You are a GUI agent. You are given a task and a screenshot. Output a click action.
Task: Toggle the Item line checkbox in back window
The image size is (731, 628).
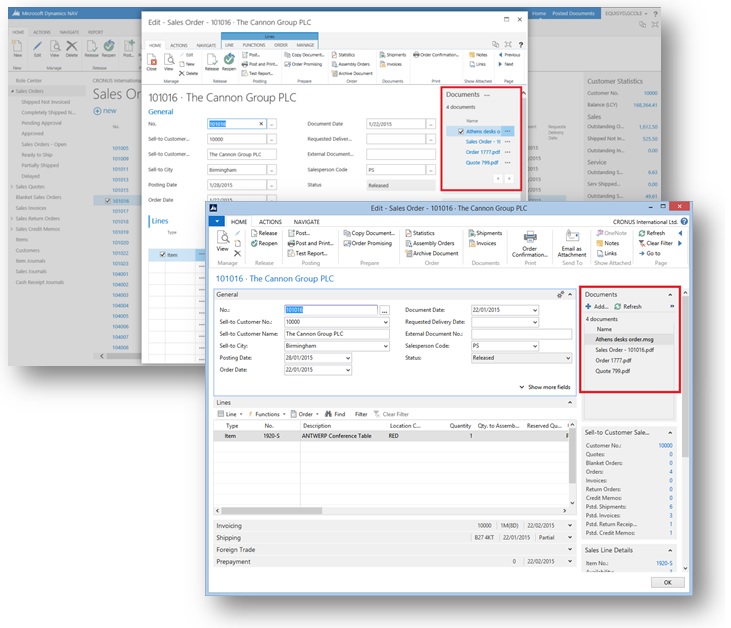point(163,255)
